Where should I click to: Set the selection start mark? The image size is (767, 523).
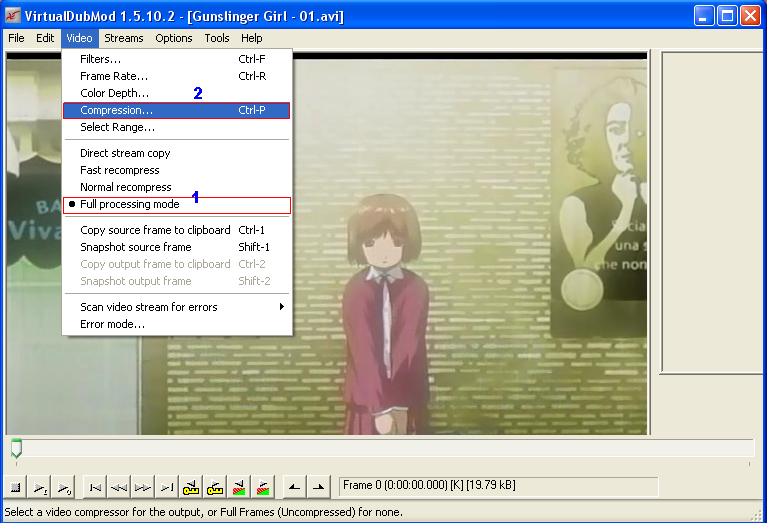(294, 487)
